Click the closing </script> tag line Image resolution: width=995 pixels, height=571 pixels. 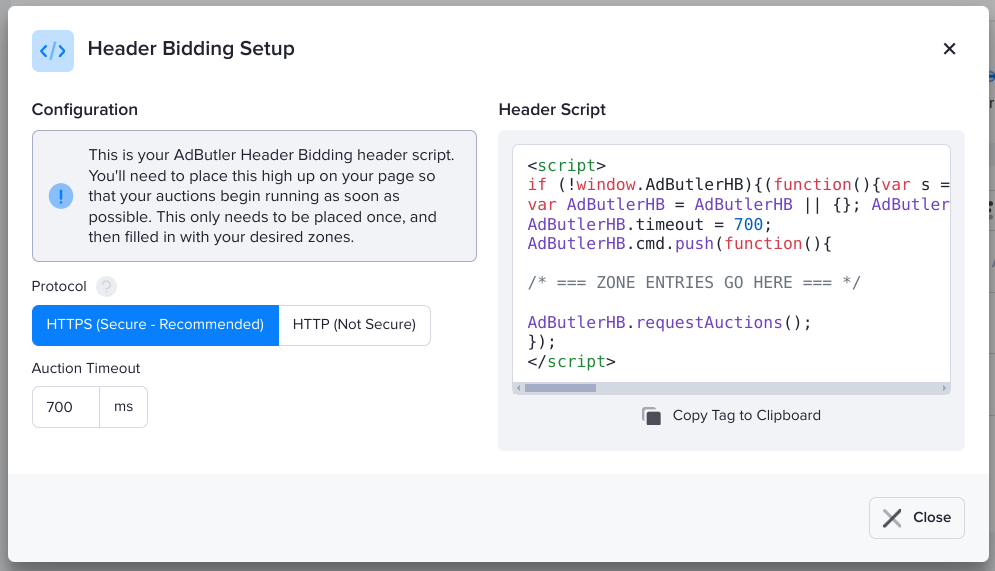click(572, 362)
